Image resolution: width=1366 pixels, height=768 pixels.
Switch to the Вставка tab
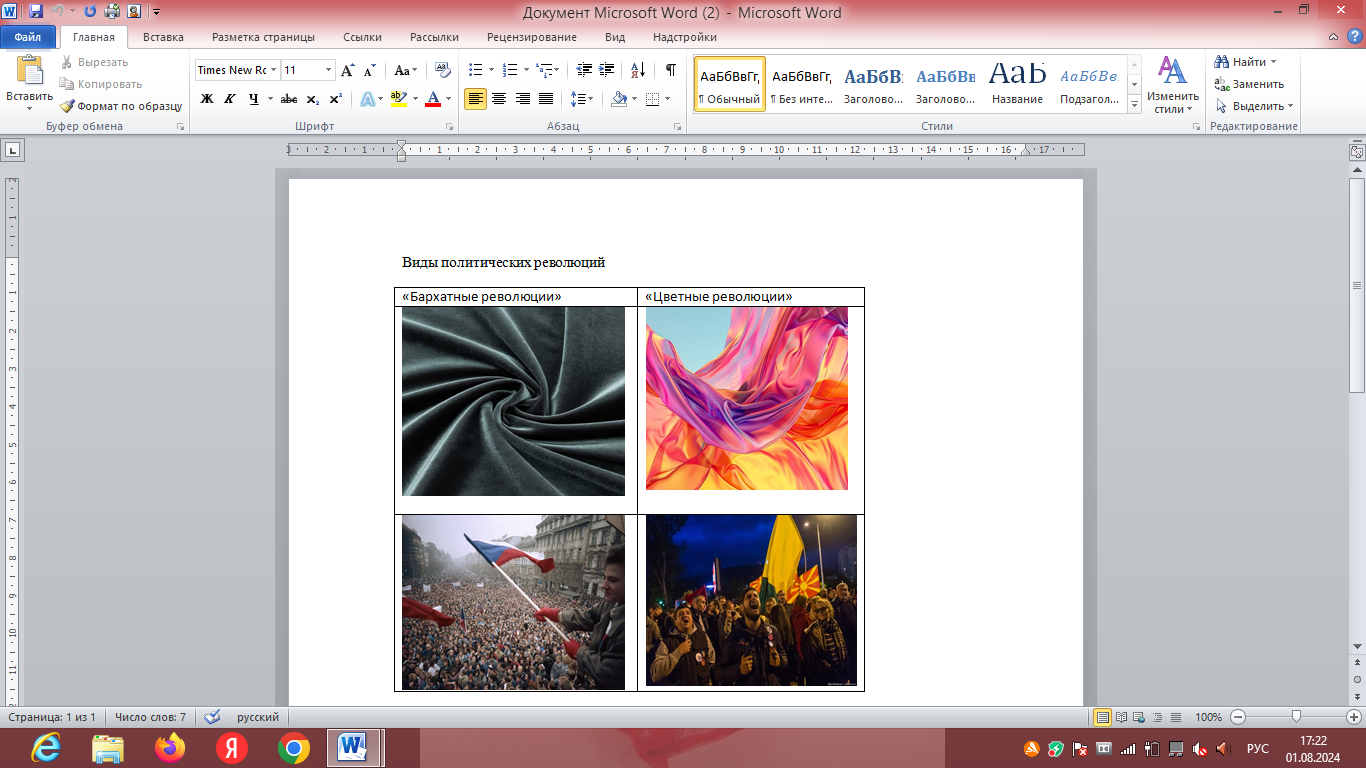point(163,37)
